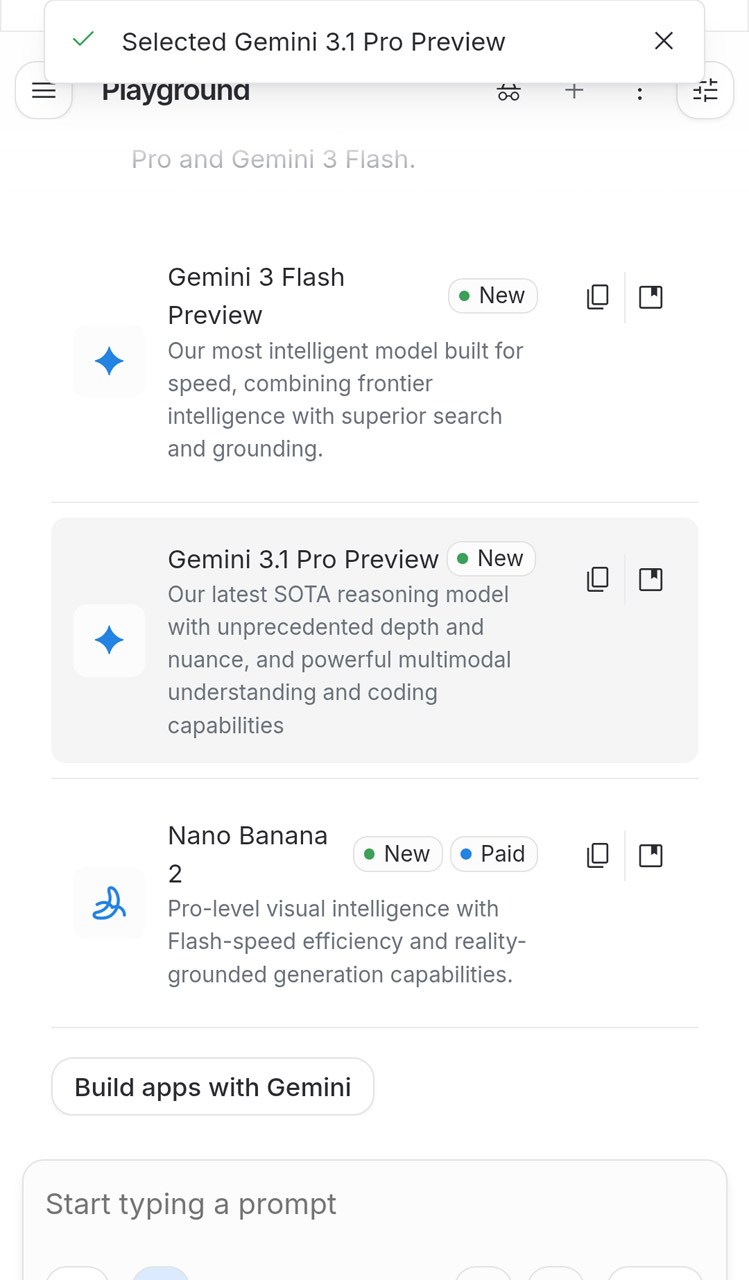Click the Nano Banana 2 banana icon
749x1280 pixels.
click(109, 903)
